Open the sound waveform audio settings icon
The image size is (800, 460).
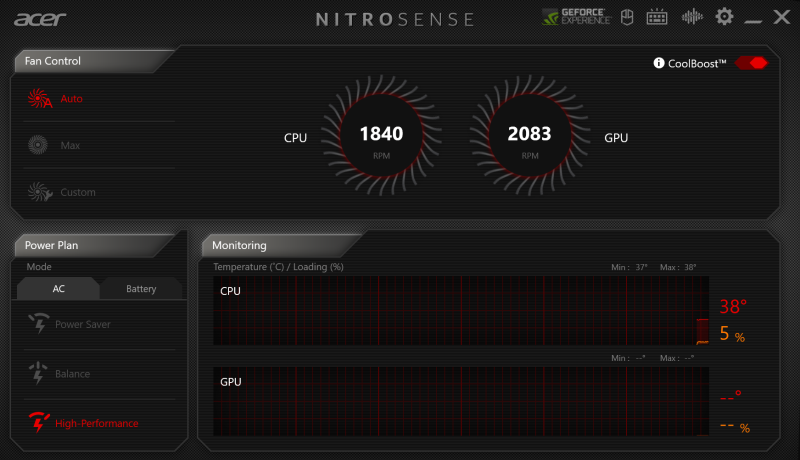pyautogui.click(x=692, y=17)
